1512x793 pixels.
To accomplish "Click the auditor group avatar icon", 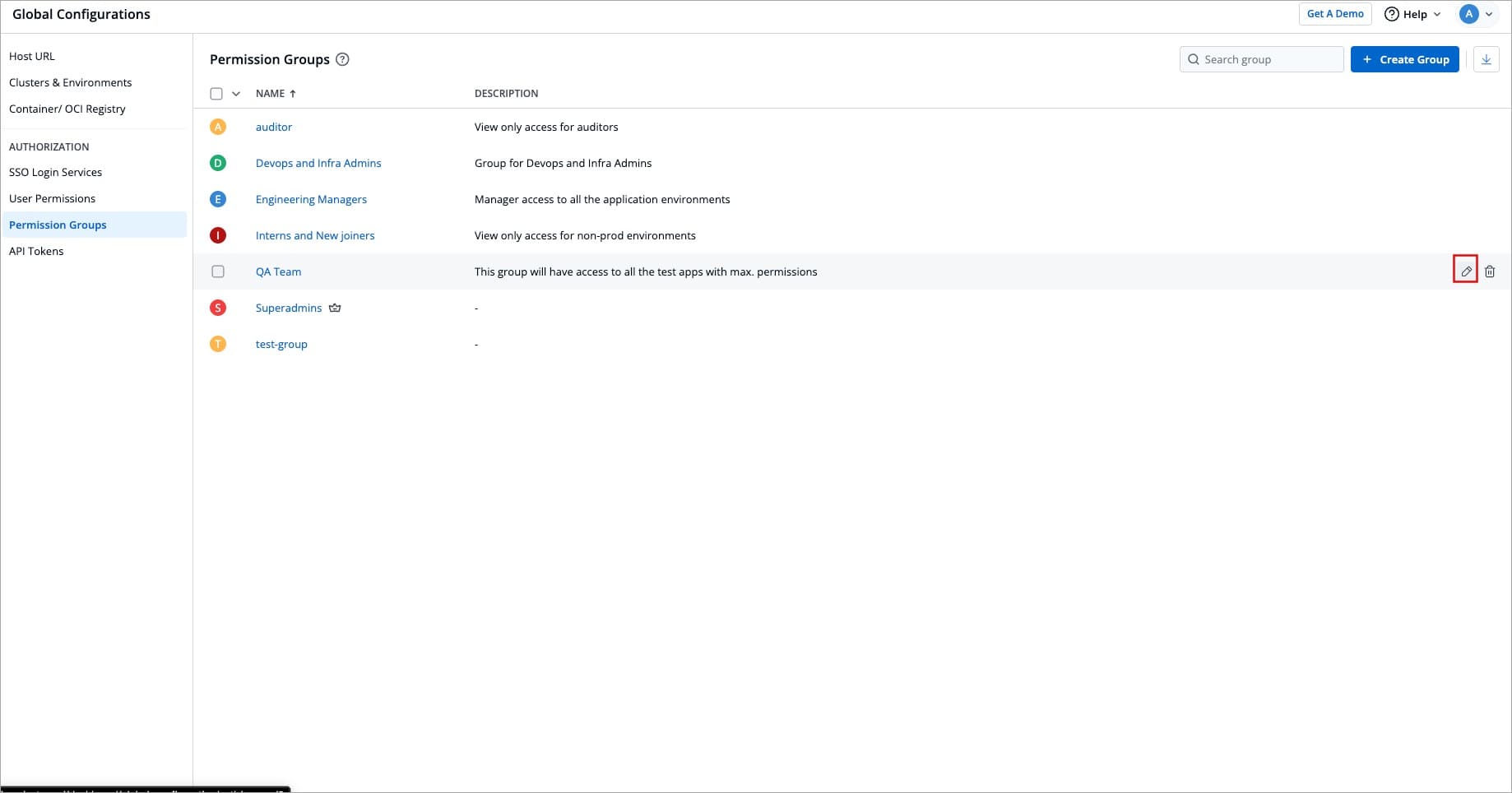I will (x=218, y=127).
